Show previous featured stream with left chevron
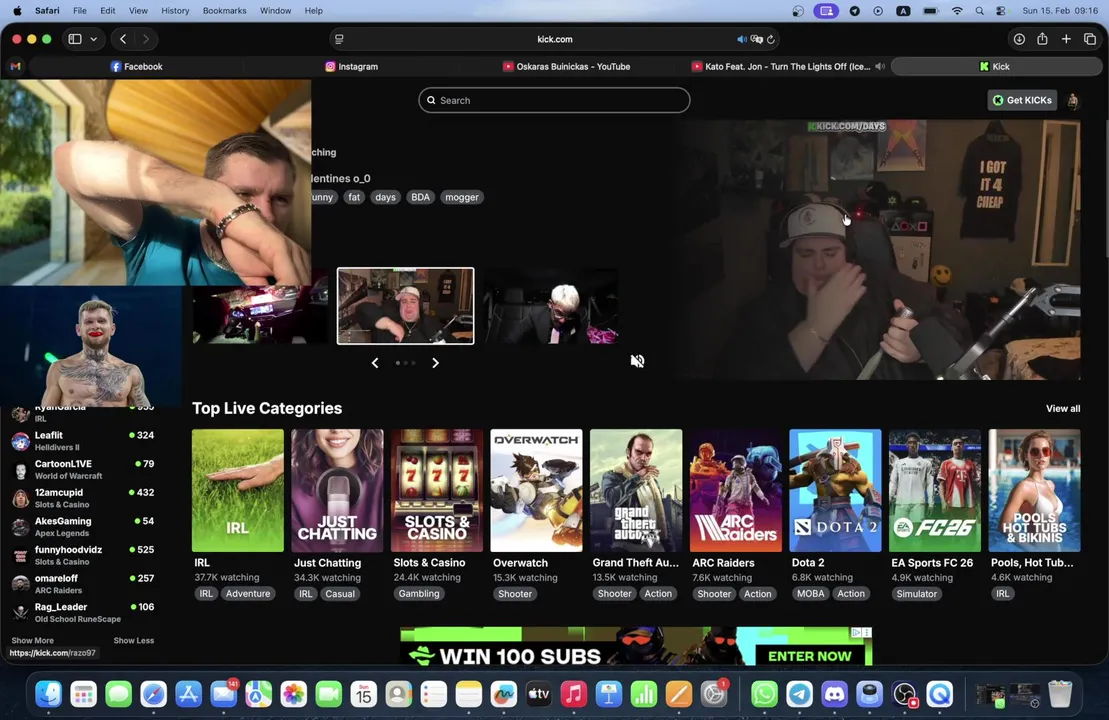The image size is (1109, 720). click(x=375, y=363)
